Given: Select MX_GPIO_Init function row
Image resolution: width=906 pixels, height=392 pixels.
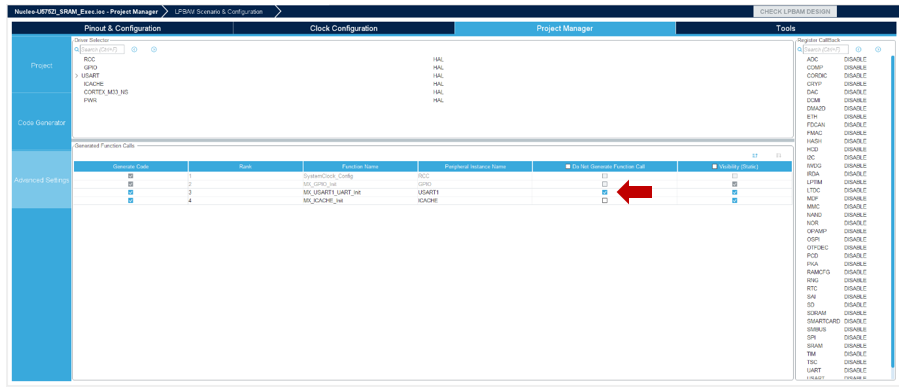Looking at the screenshot, I should [433, 184].
